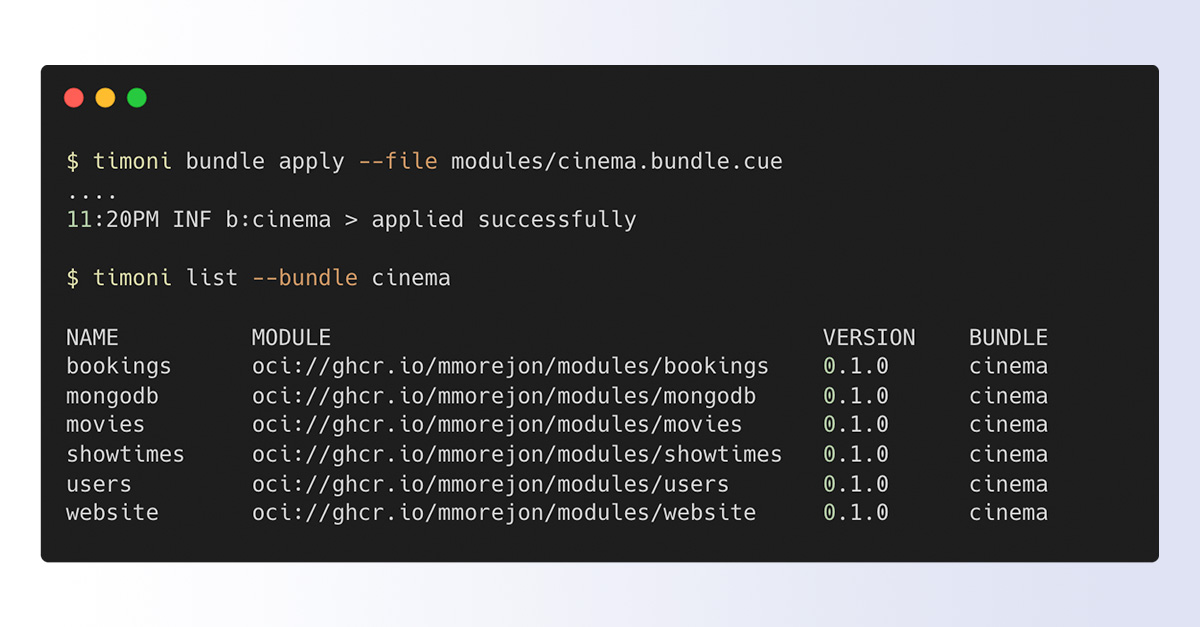Click the 'movies' name cell
This screenshot has height=627, width=1200.
pyautogui.click(x=105, y=425)
